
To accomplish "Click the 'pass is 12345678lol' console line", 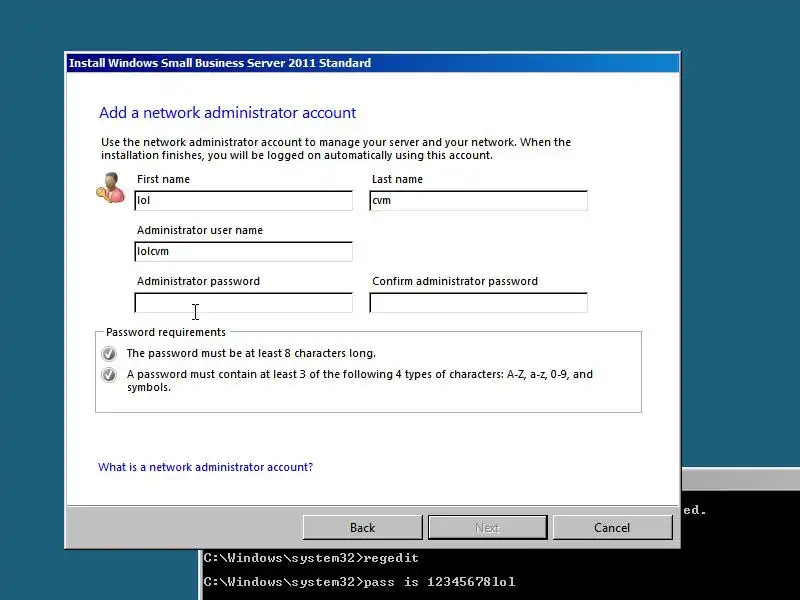I will coord(360,582).
